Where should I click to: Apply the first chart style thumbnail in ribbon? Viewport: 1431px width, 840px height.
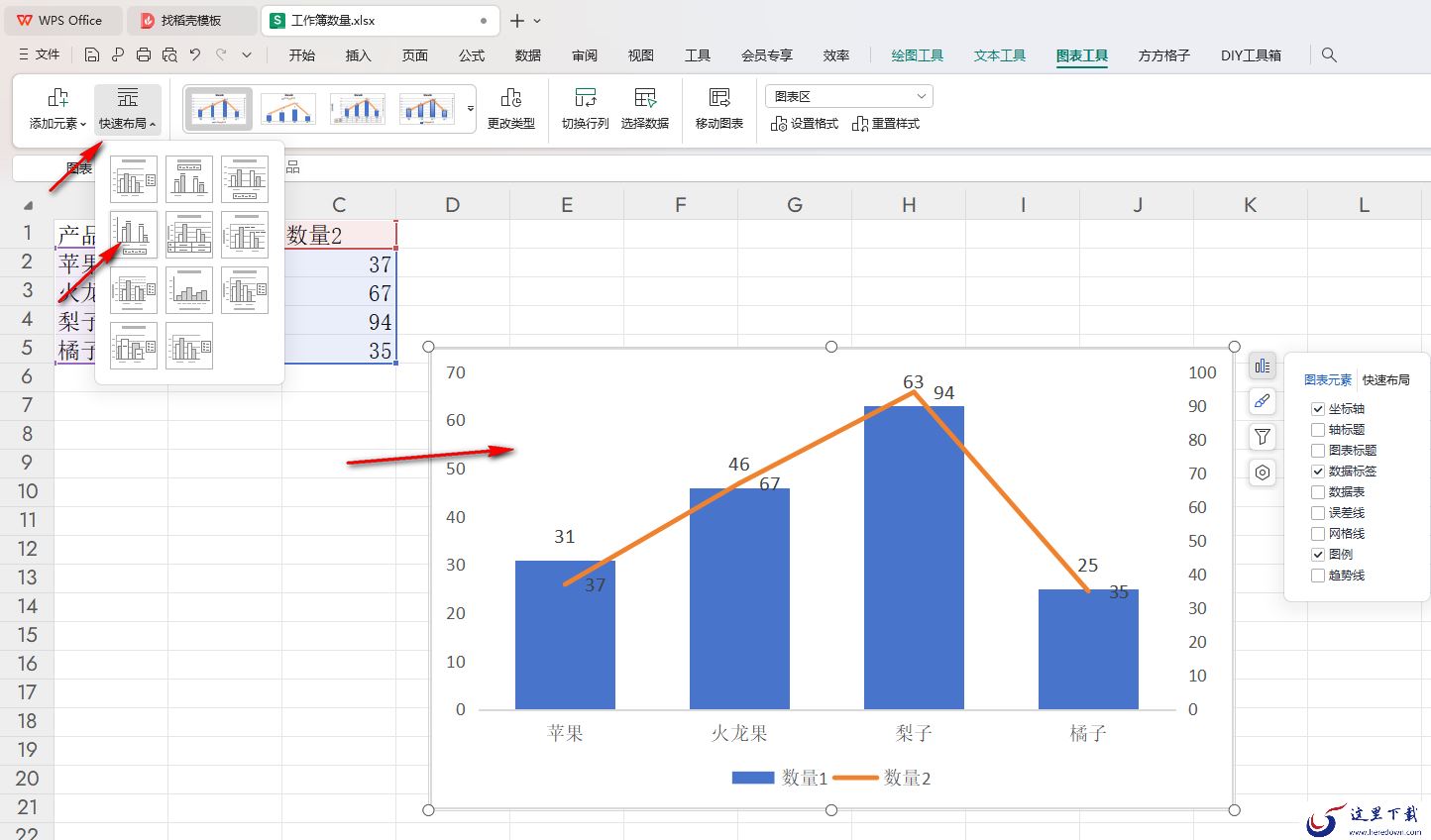point(219,108)
